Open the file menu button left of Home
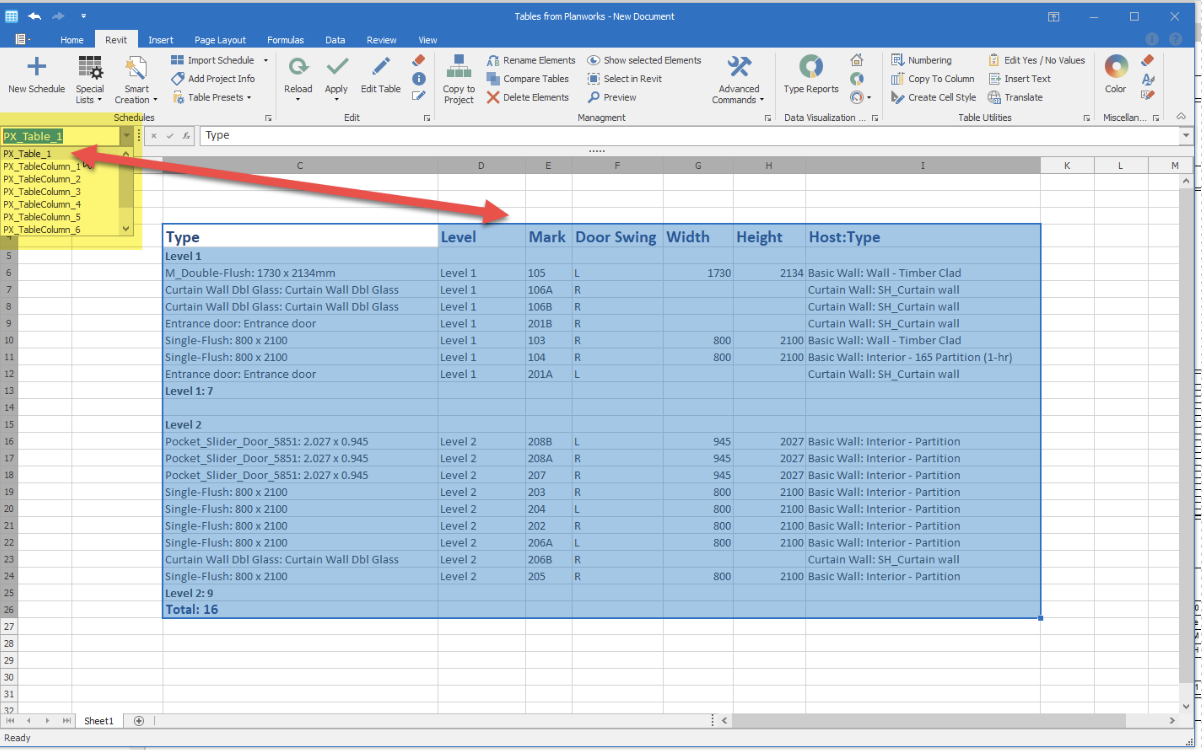Viewport: 1202px width, 750px height. (x=22, y=39)
